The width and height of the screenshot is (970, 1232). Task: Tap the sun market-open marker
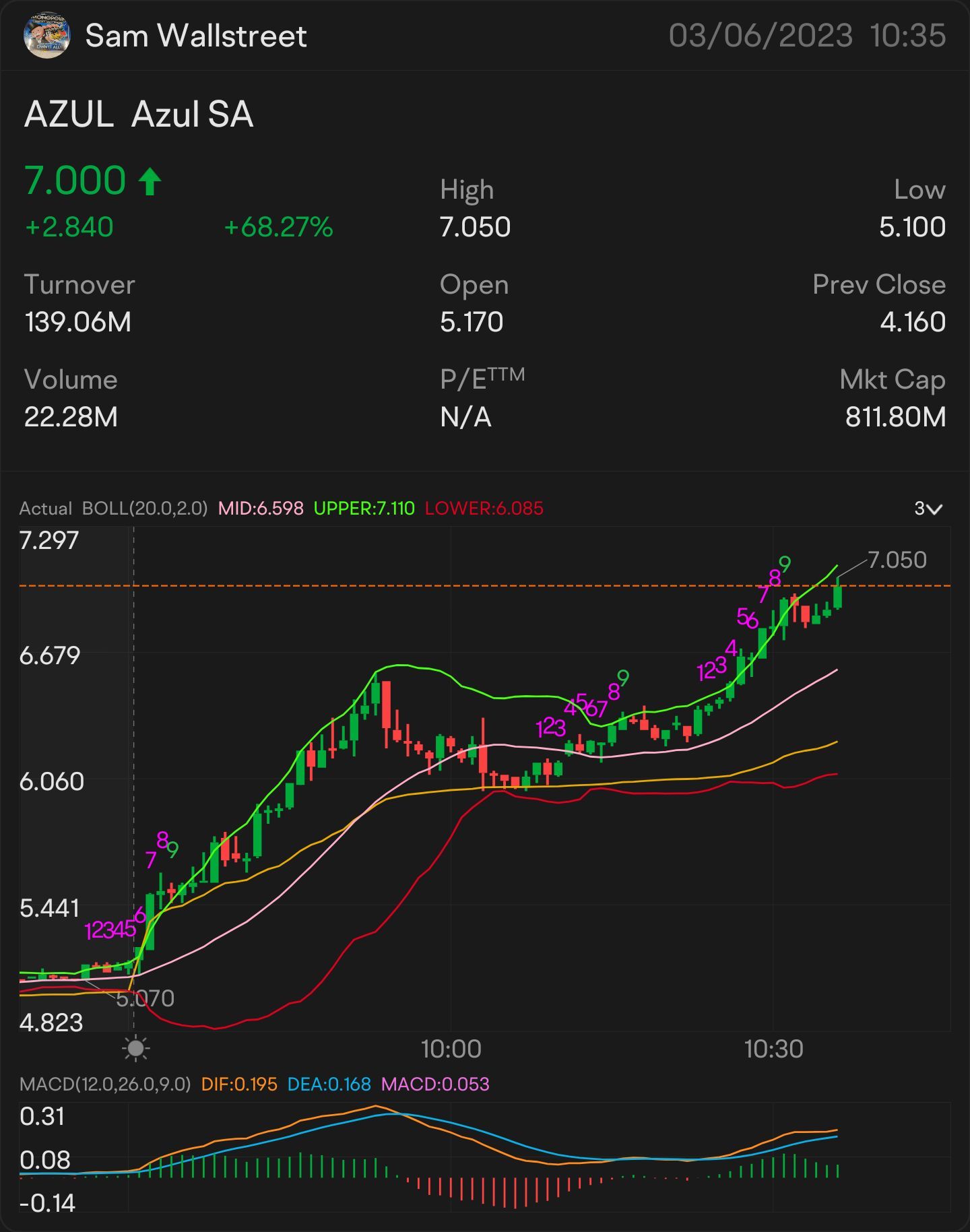pyautogui.click(x=136, y=1049)
